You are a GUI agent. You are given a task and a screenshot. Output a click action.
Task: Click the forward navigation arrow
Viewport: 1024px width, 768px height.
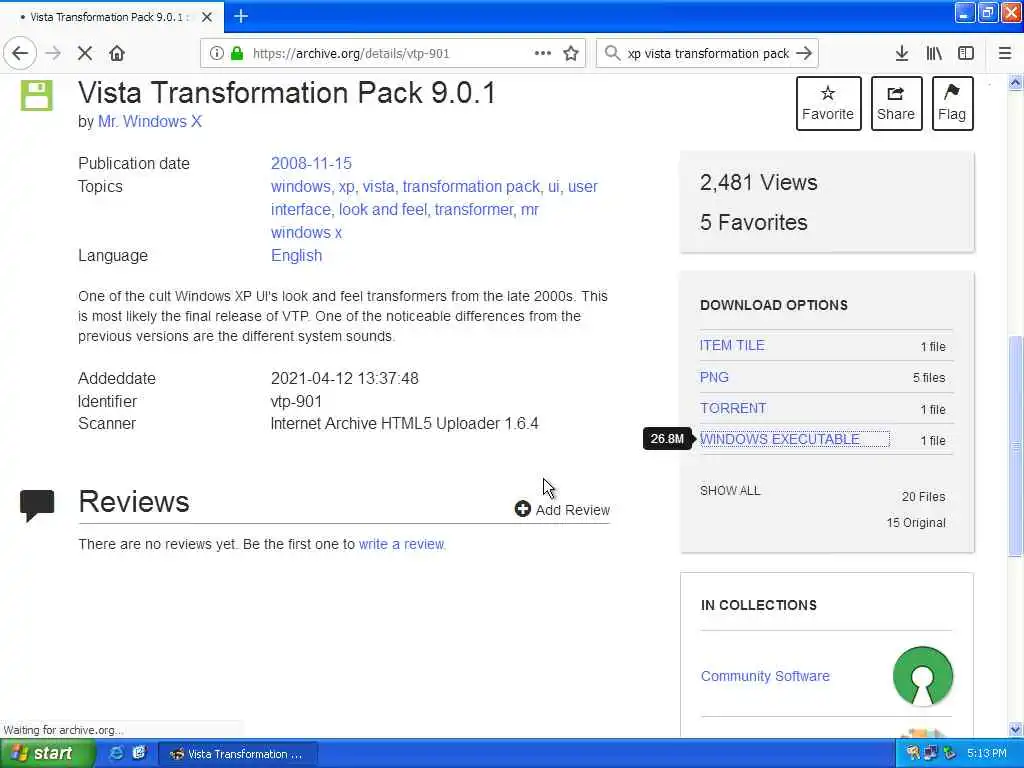pos(53,54)
